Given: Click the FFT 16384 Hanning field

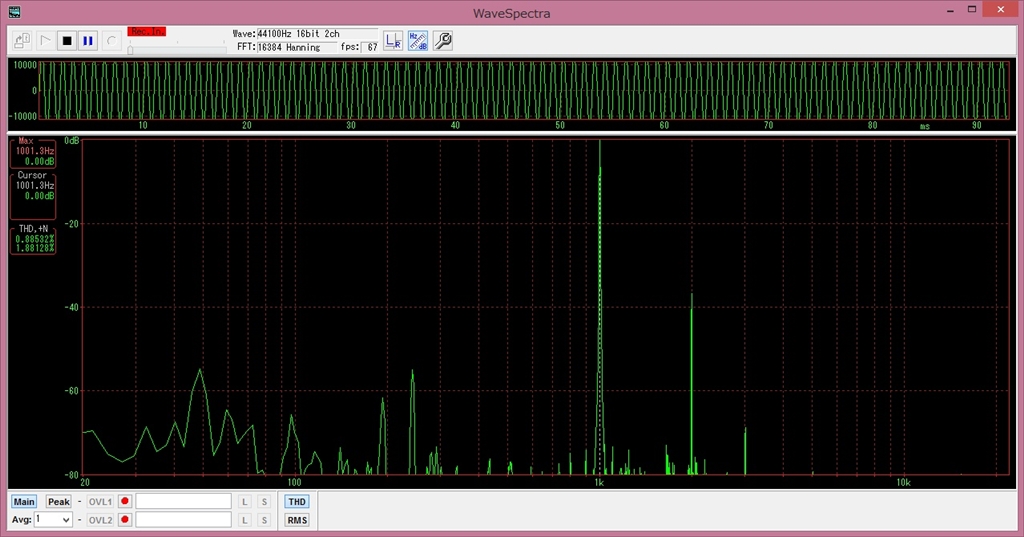Looking at the screenshot, I should [x=296, y=47].
